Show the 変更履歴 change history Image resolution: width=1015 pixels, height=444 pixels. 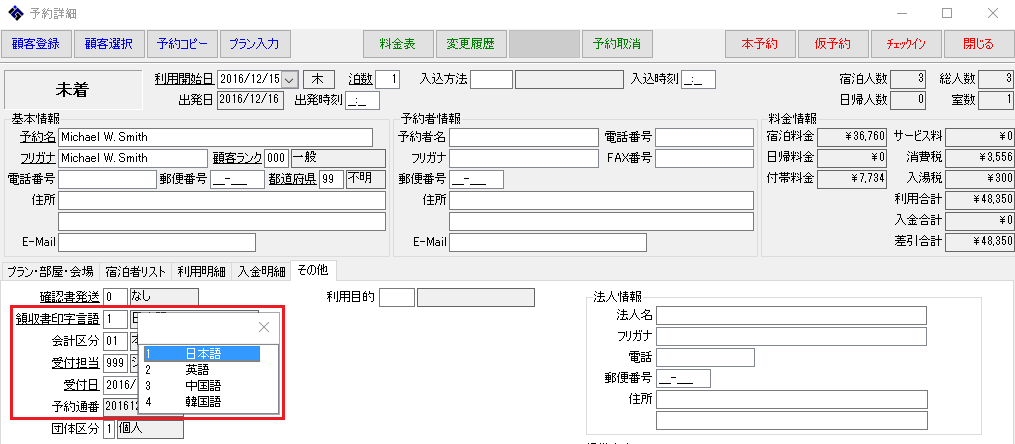click(471, 44)
